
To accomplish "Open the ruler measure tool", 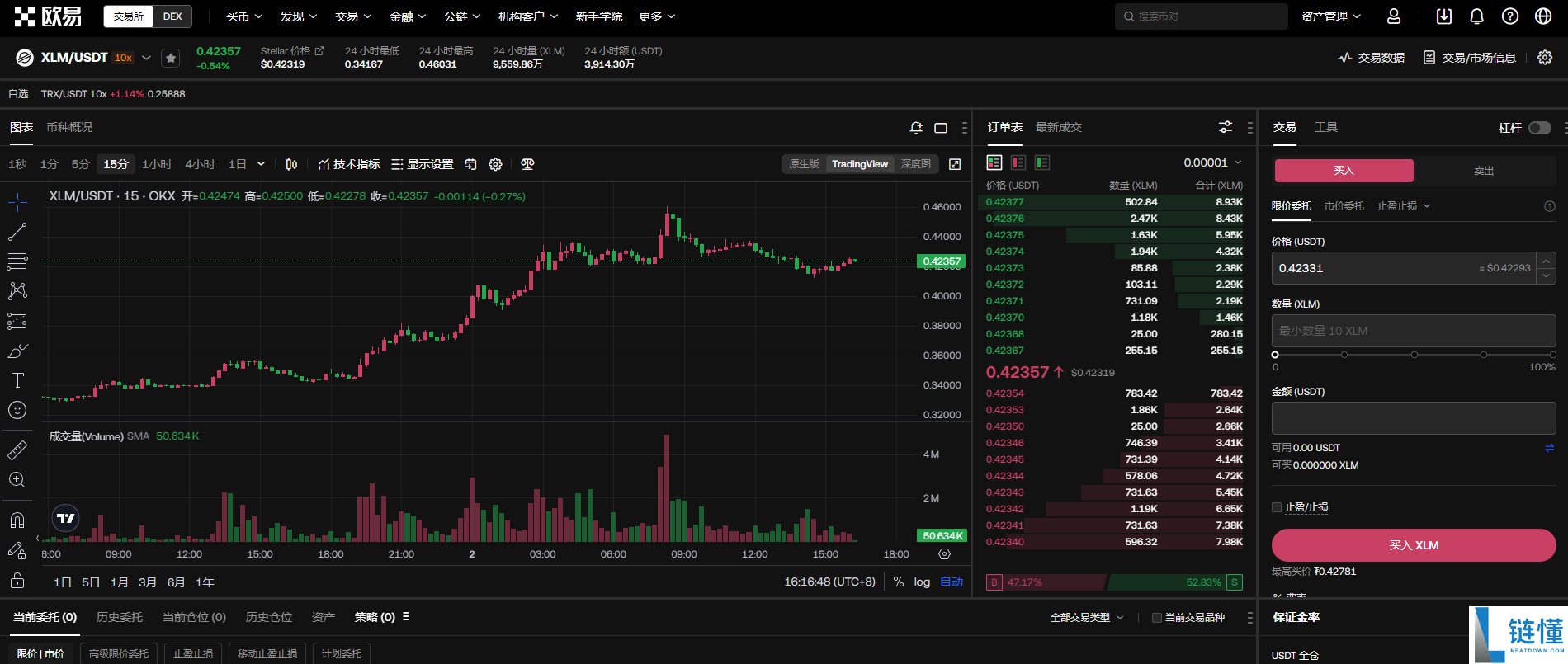I will [x=17, y=450].
